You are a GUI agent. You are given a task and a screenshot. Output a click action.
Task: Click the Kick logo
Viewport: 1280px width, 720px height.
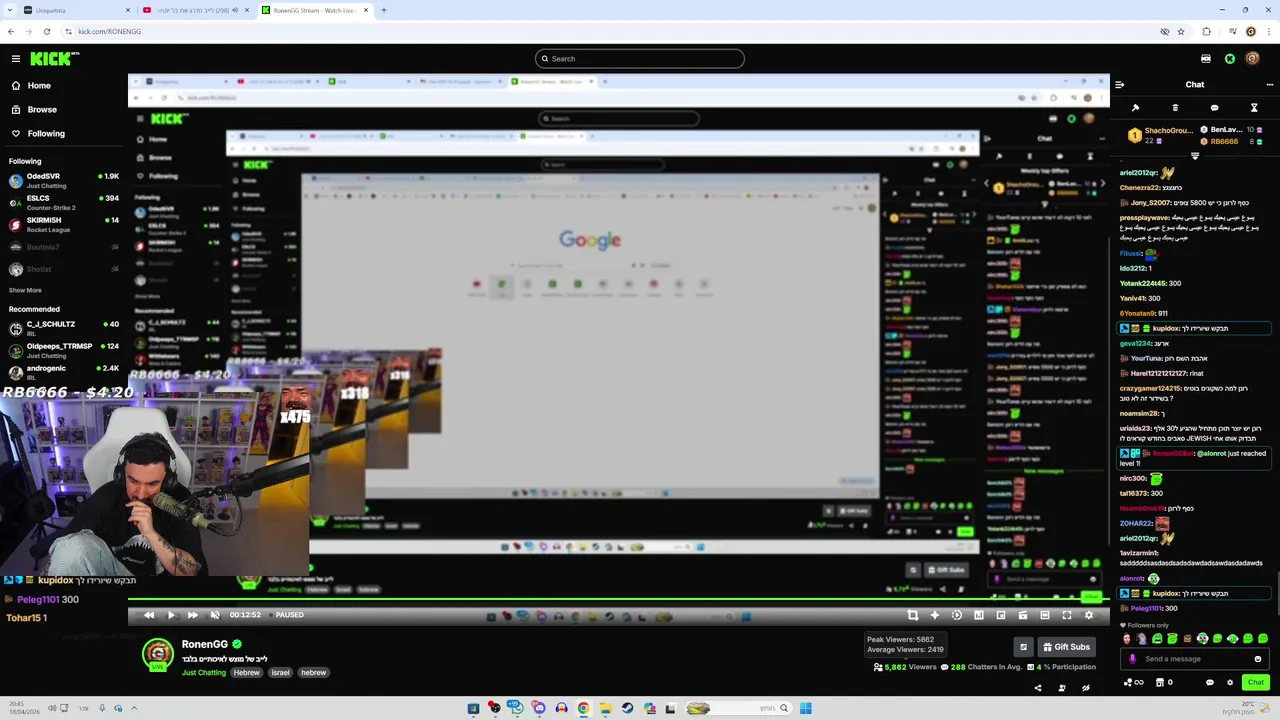54,59
